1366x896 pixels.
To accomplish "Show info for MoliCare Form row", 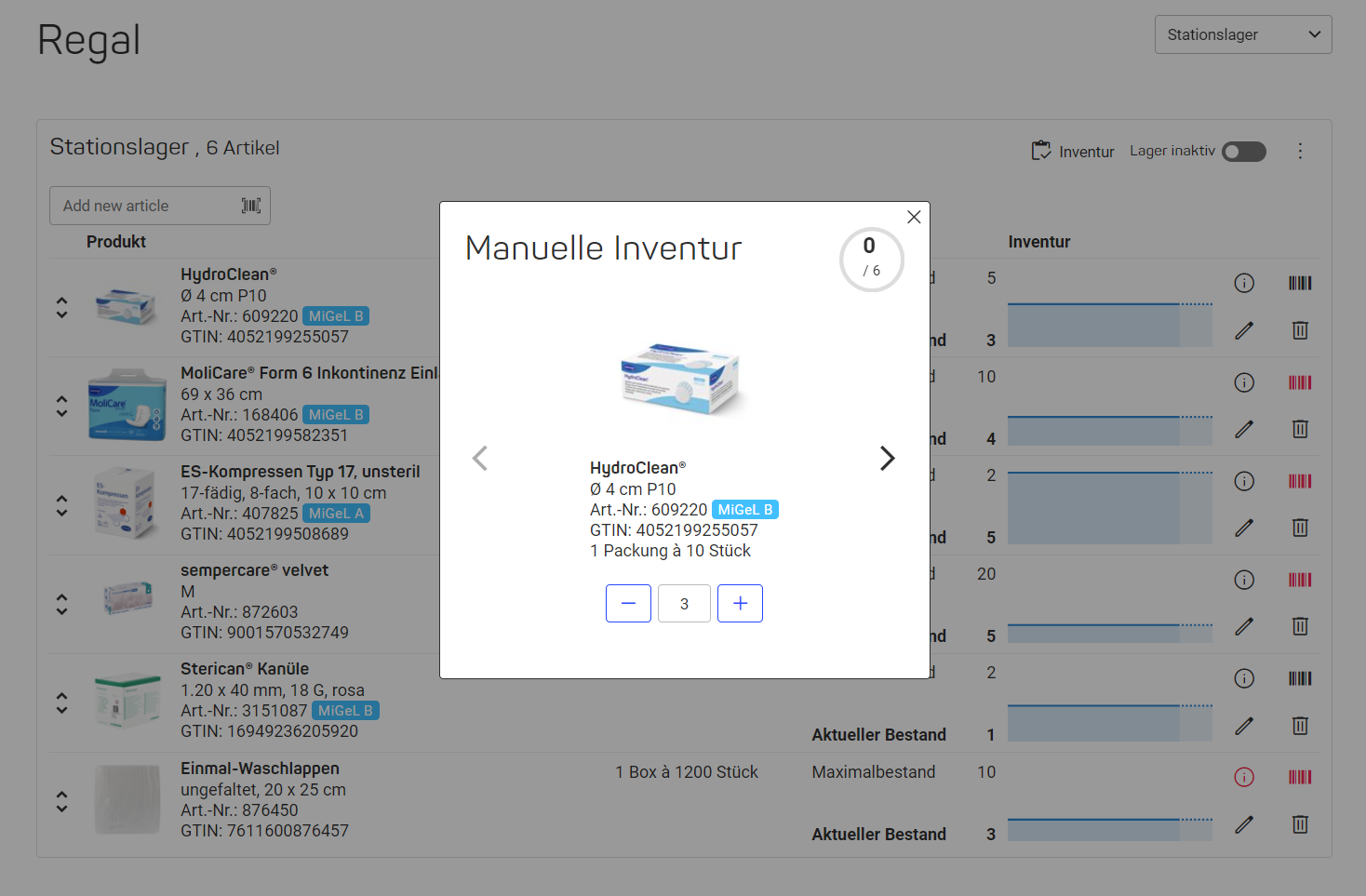I will click(1244, 382).
